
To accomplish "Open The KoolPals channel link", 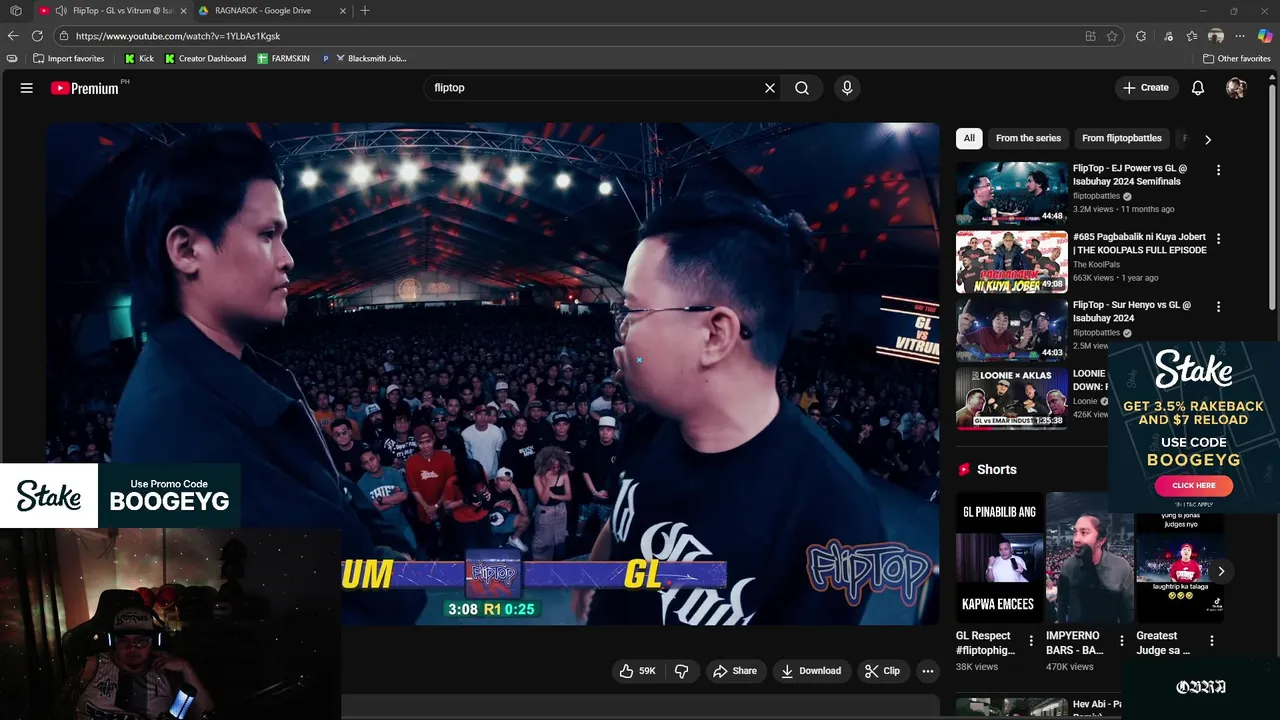I will tap(1094, 264).
